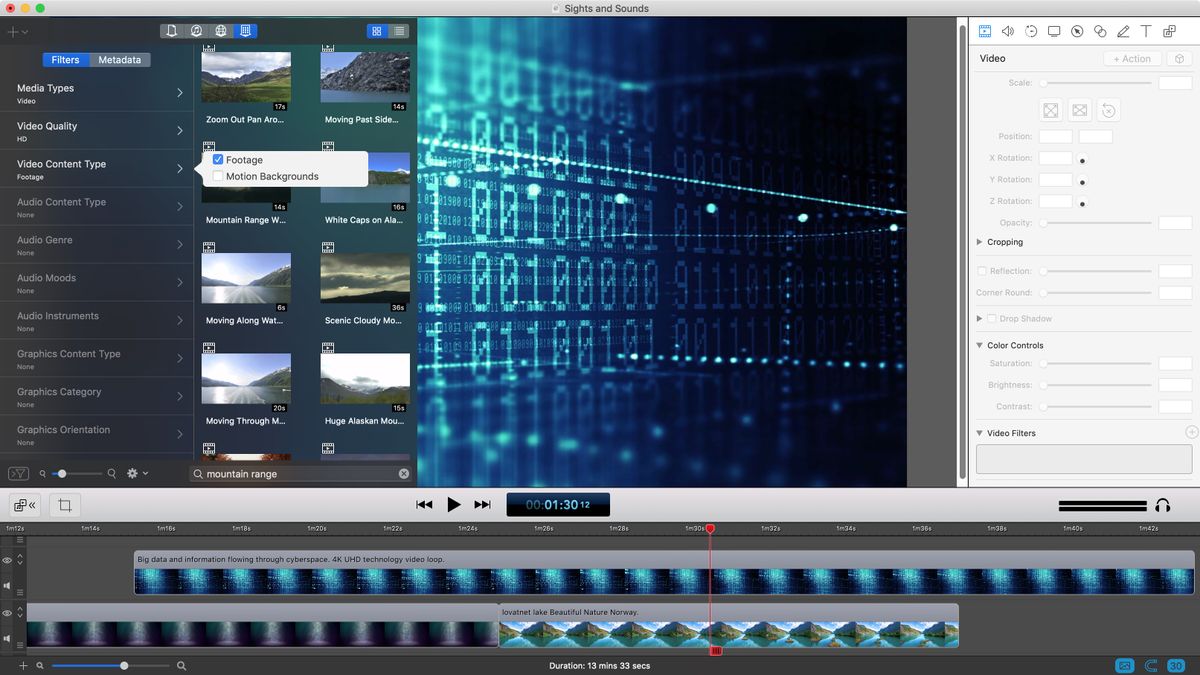Select the globe media source icon
1200x675 pixels.
click(221, 31)
